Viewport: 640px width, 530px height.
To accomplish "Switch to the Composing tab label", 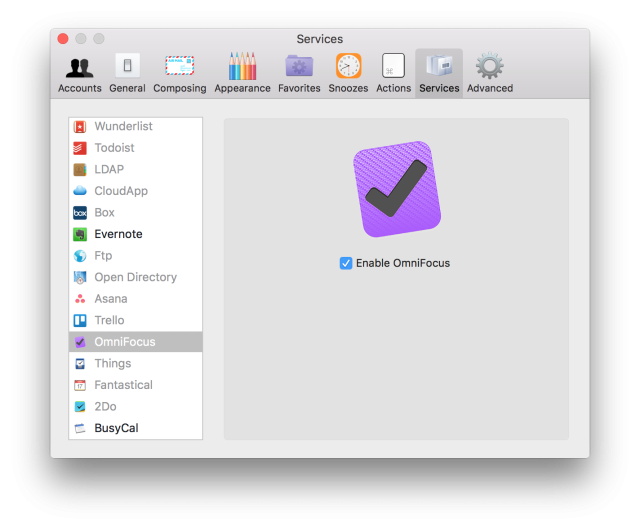I will pos(180,89).
